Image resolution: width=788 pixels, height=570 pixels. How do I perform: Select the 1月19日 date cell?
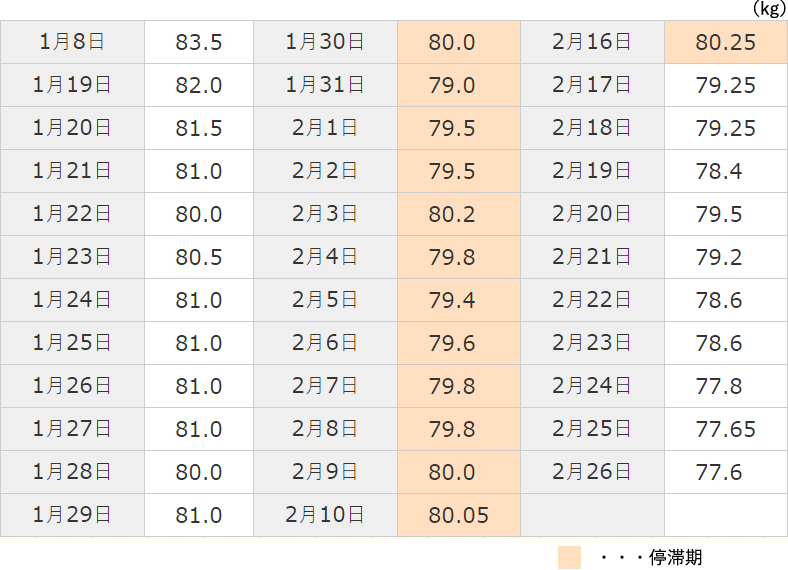tap(72, 86)
